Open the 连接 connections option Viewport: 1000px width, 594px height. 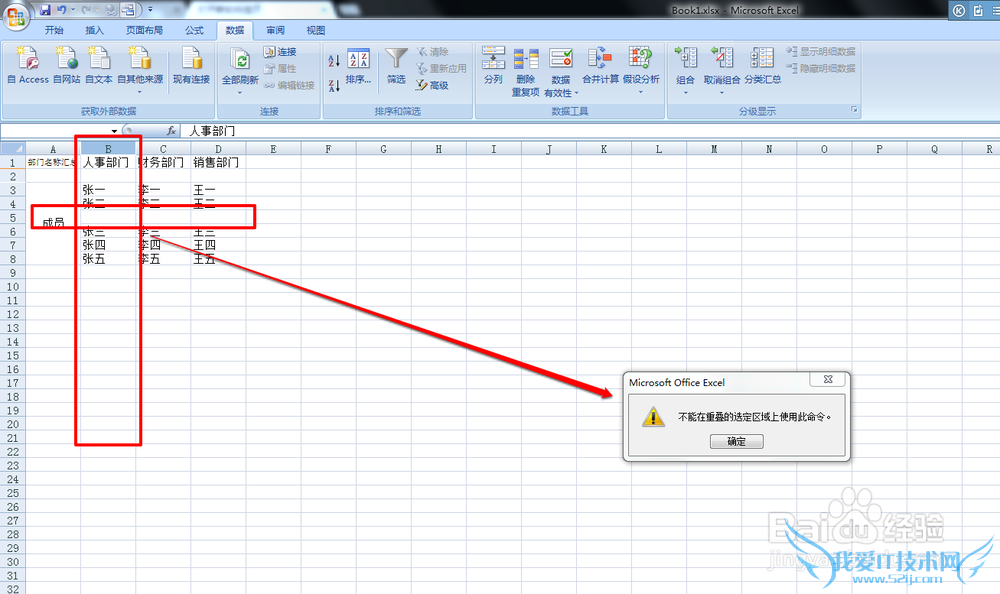pos(280,52)
